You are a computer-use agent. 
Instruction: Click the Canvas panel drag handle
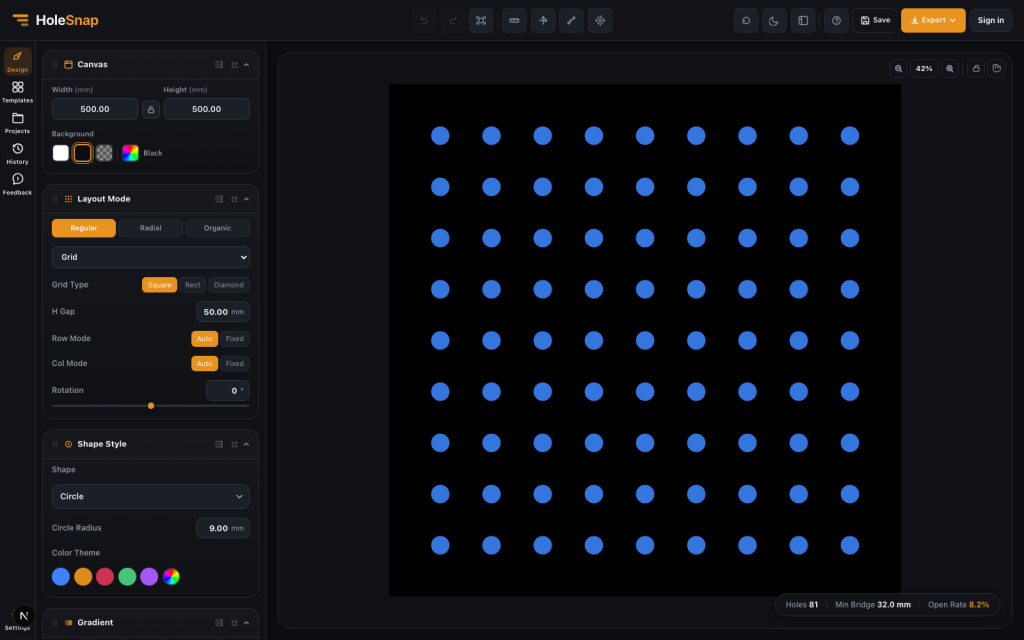[x=55, y=65]
